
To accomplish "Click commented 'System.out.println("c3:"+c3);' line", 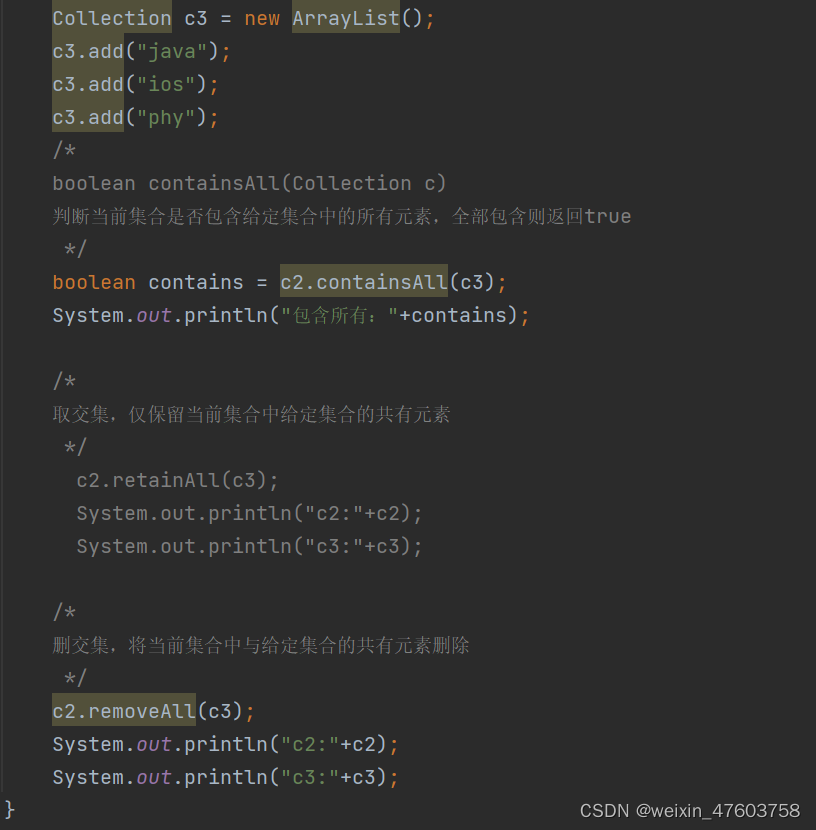I will click(249, 546).
